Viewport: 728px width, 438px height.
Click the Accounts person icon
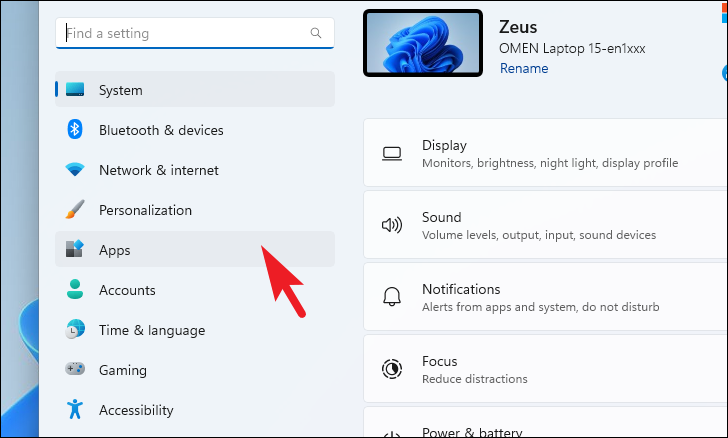[x=75, y=289]
